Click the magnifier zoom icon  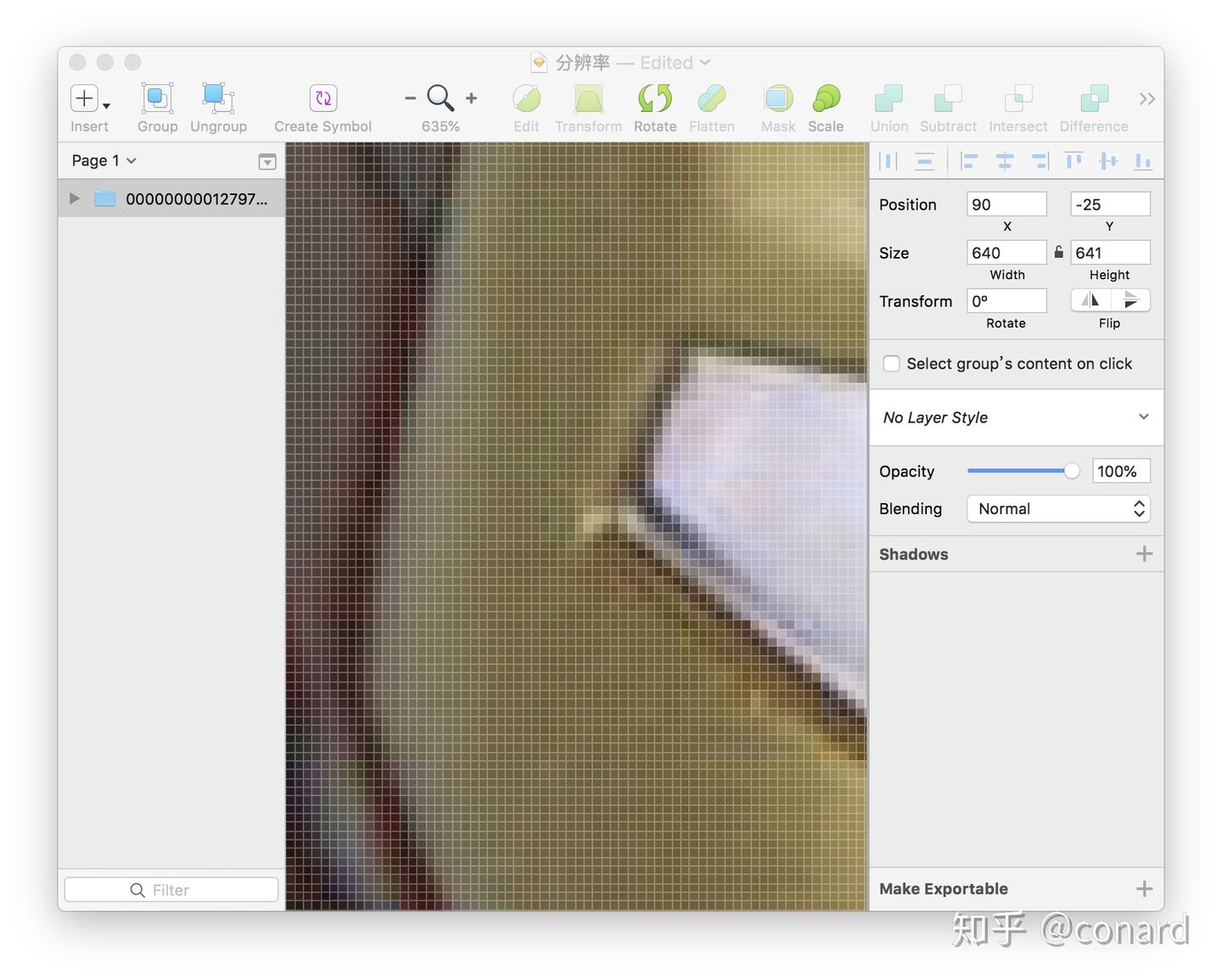click(440, 98)
